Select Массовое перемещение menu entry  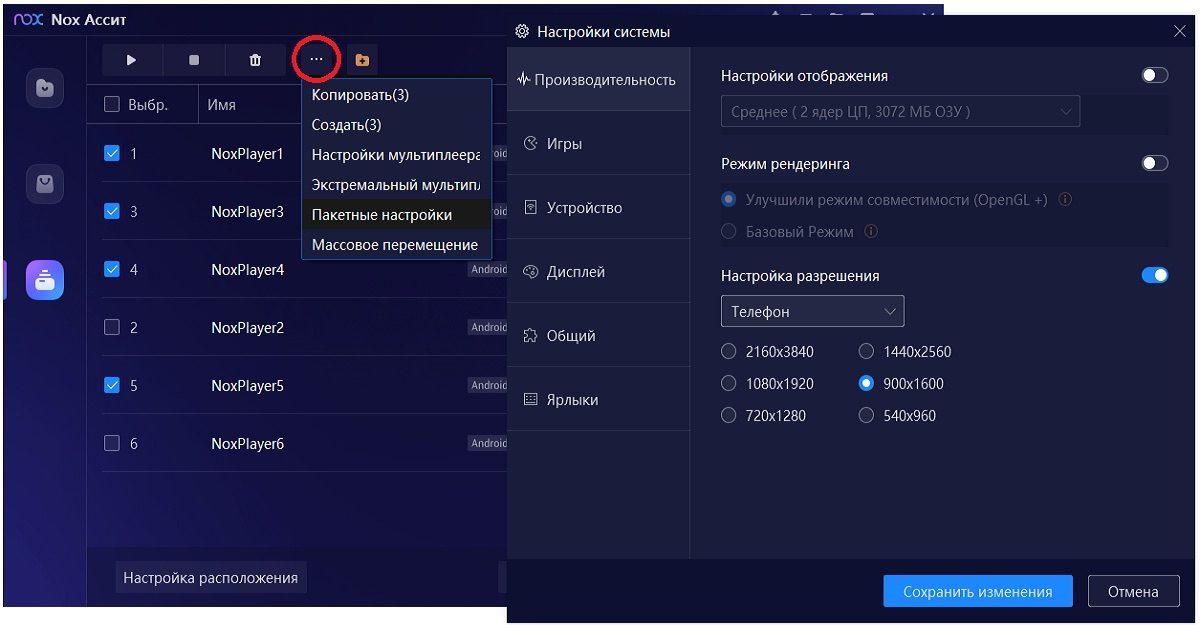396,245
